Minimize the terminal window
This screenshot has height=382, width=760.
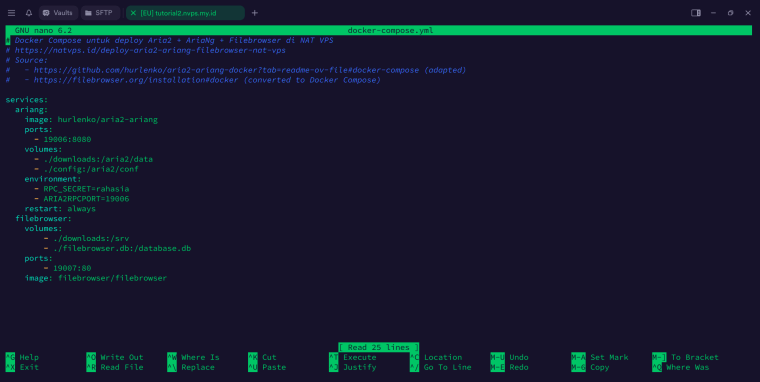click(x=713, y=13)
